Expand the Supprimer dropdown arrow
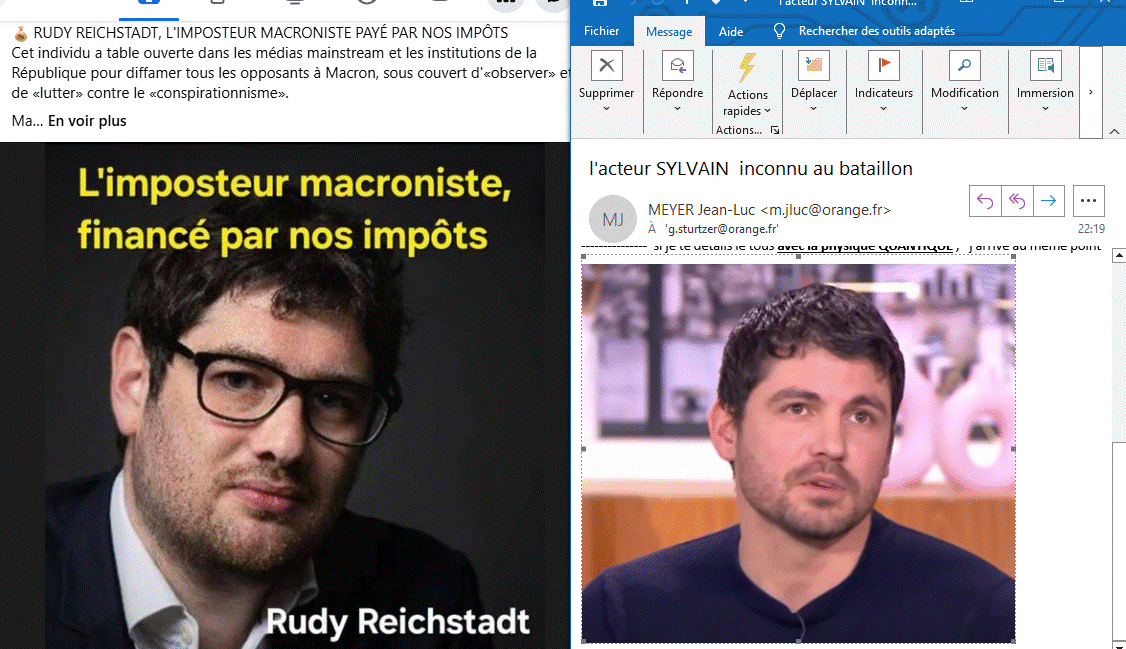1126x649 pixels. [606, 109]
